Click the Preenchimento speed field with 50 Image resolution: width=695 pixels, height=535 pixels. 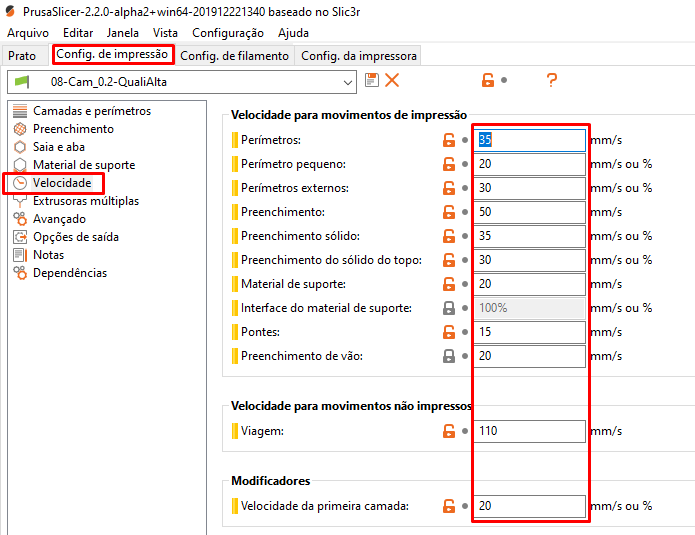click(530, 212)
